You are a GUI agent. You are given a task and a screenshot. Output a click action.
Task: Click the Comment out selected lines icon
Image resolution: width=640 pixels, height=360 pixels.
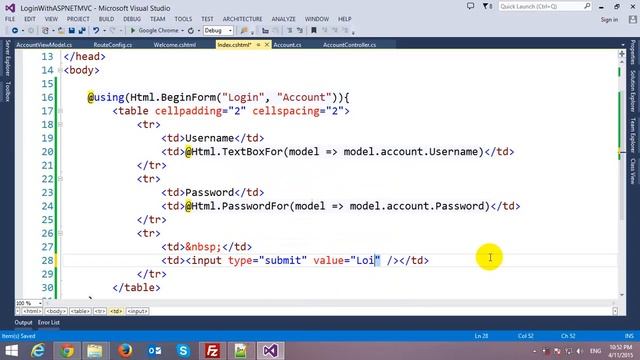coord(289,31)
